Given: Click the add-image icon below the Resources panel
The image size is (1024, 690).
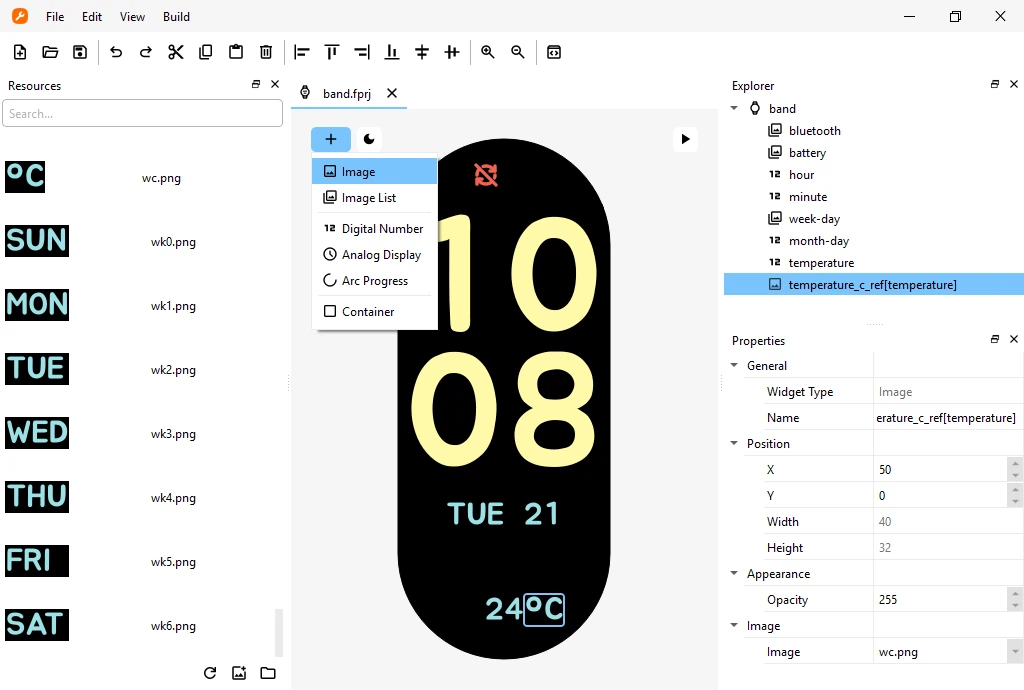Looking at the screenshot, I should (239, 673).
